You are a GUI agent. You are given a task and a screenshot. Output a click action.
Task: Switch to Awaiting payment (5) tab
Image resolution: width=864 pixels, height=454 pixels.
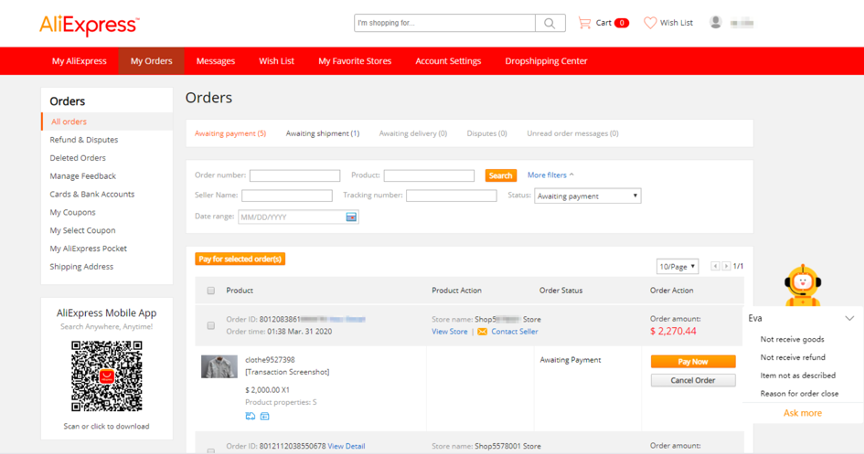click(230, 133)
